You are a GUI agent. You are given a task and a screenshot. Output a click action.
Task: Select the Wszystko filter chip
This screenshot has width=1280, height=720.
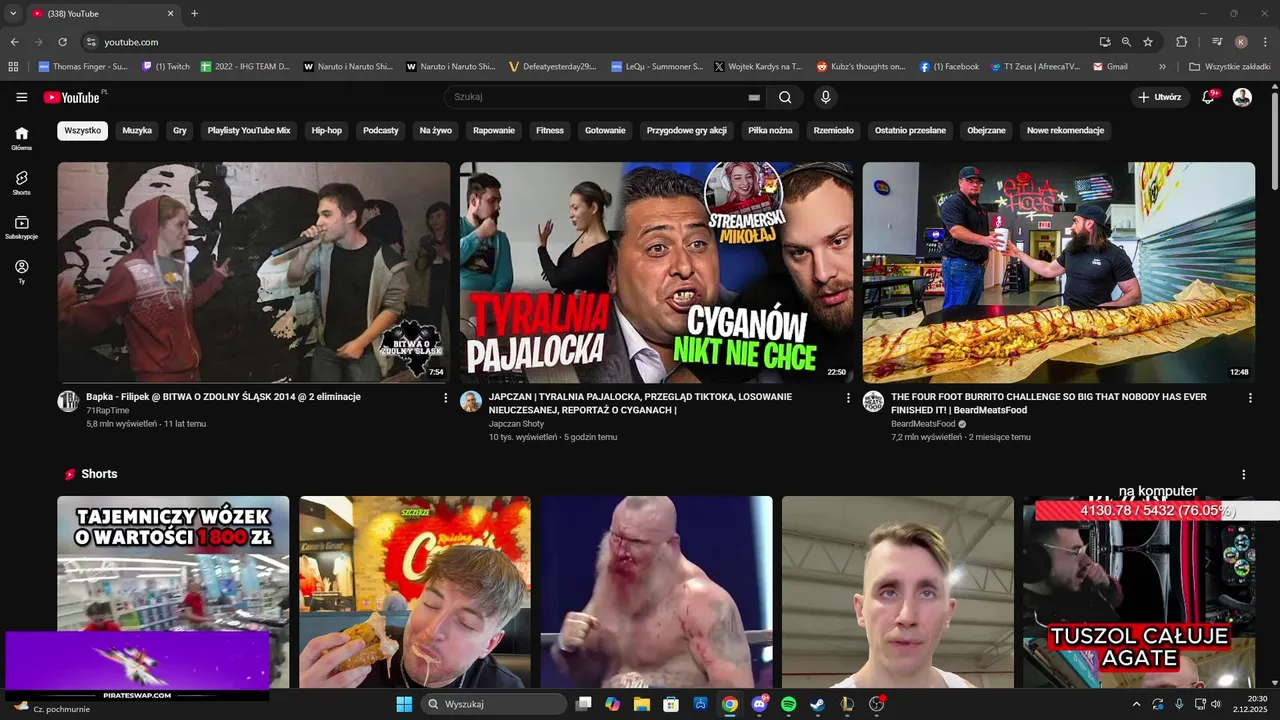pos(82,130)
